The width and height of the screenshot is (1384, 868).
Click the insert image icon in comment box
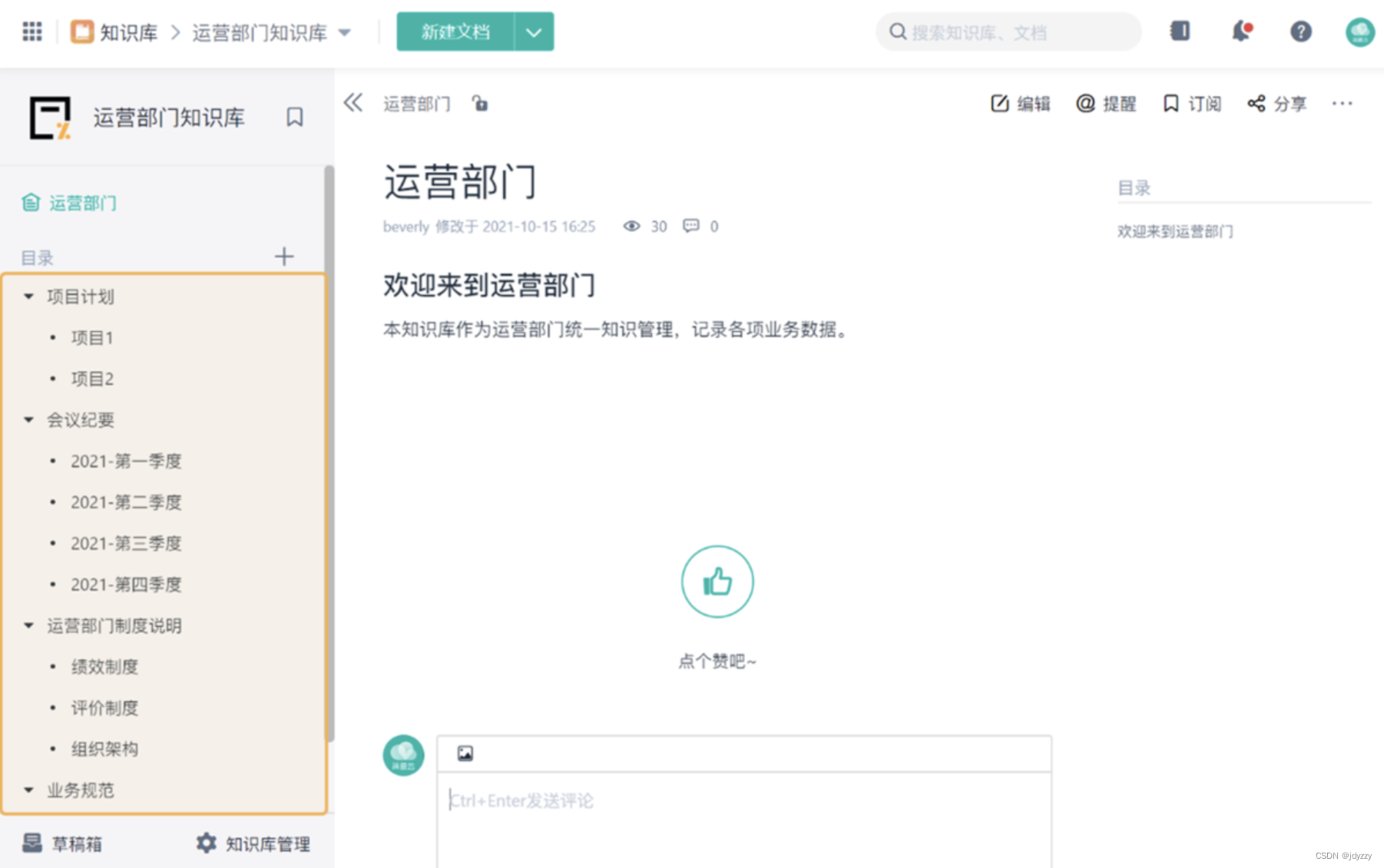click(x=465, y=754)
